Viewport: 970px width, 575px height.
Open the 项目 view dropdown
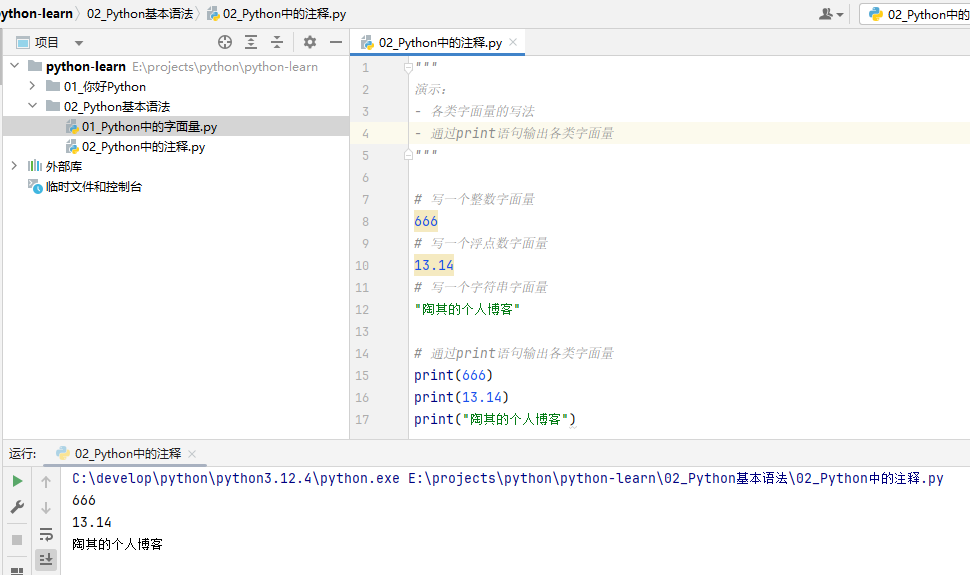(79, 43)
